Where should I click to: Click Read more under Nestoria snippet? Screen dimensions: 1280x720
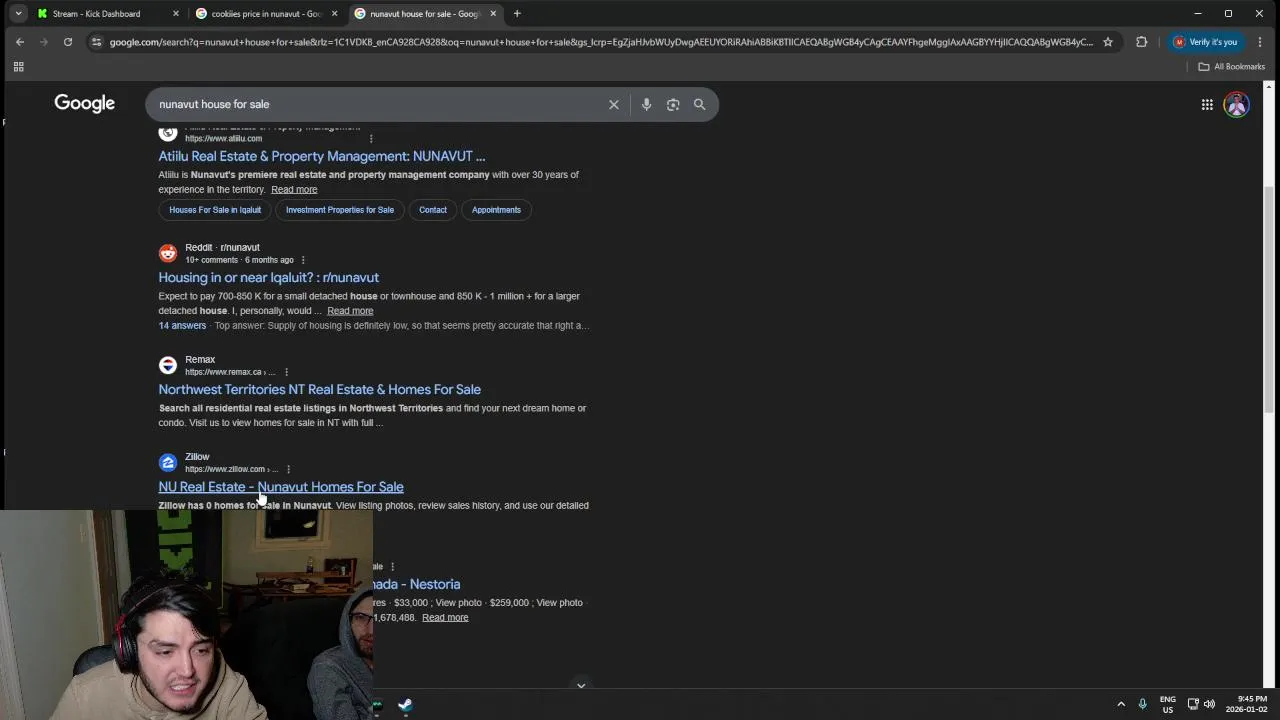pyautogui.click(x=445, y=618)
